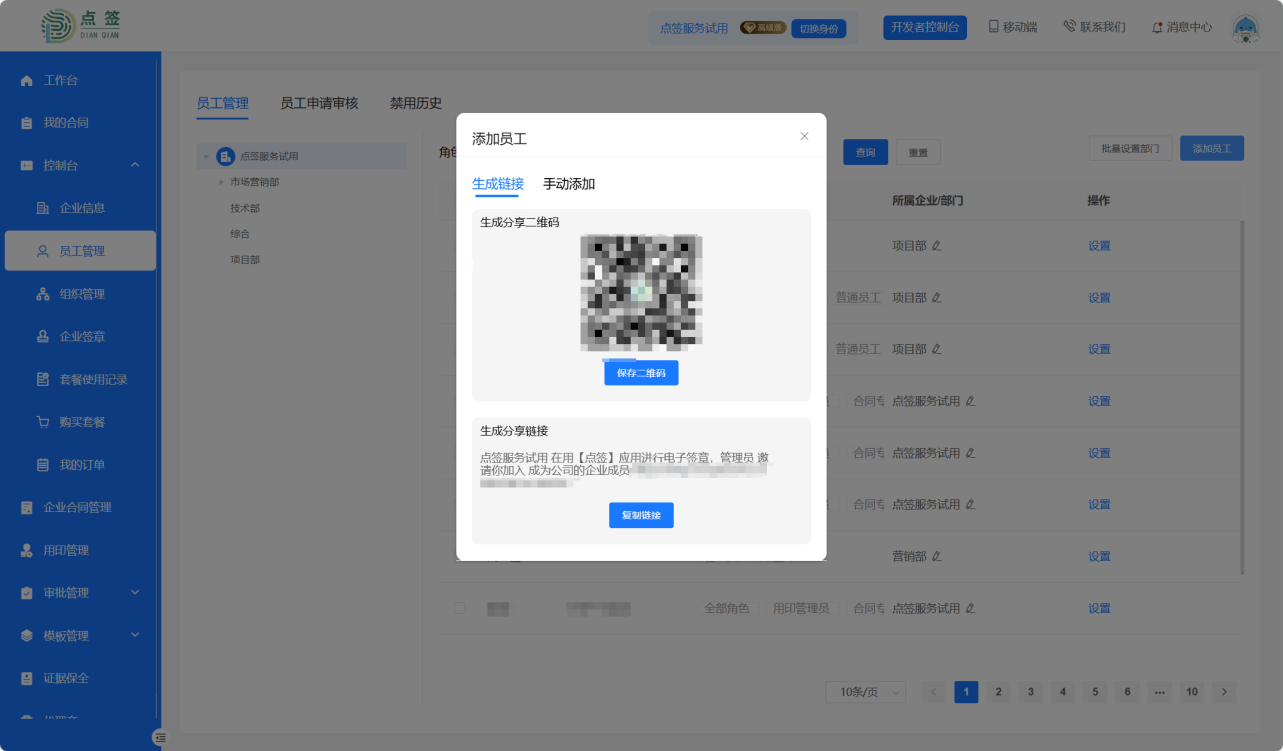Open 购买套餐 cart item
The width and height of the screenshot is (1283, 751).
(x=80, y=422)
